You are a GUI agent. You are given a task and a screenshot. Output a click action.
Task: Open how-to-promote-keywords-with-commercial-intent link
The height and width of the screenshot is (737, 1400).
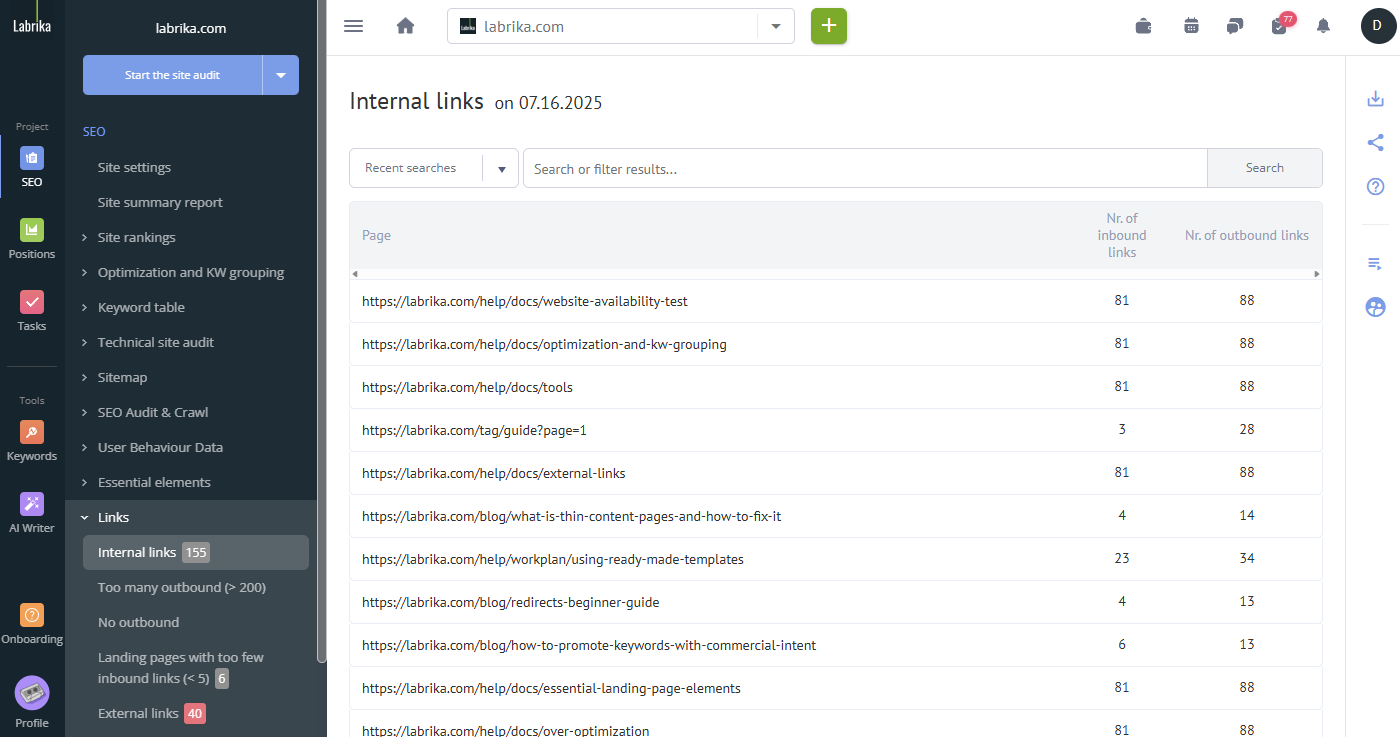589,645
